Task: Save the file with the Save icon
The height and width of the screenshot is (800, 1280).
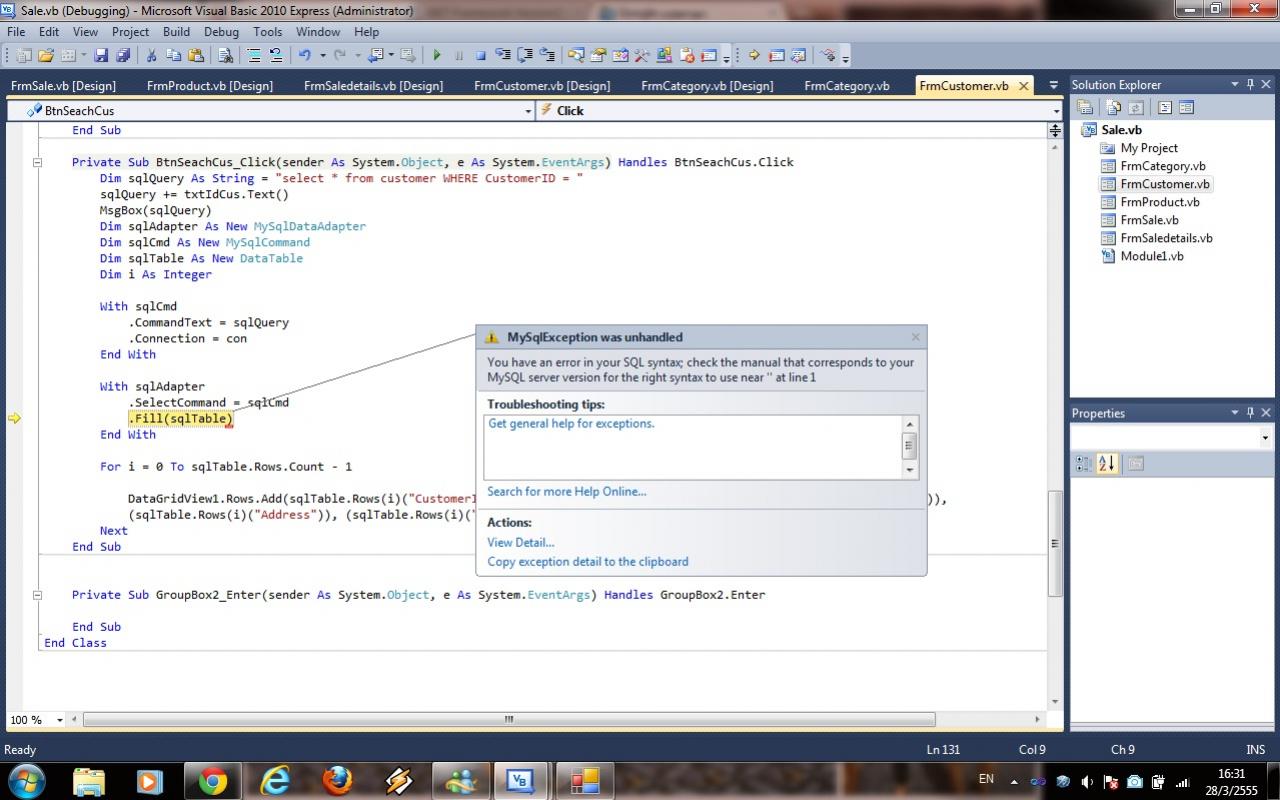Action: (x=101, y=56)
